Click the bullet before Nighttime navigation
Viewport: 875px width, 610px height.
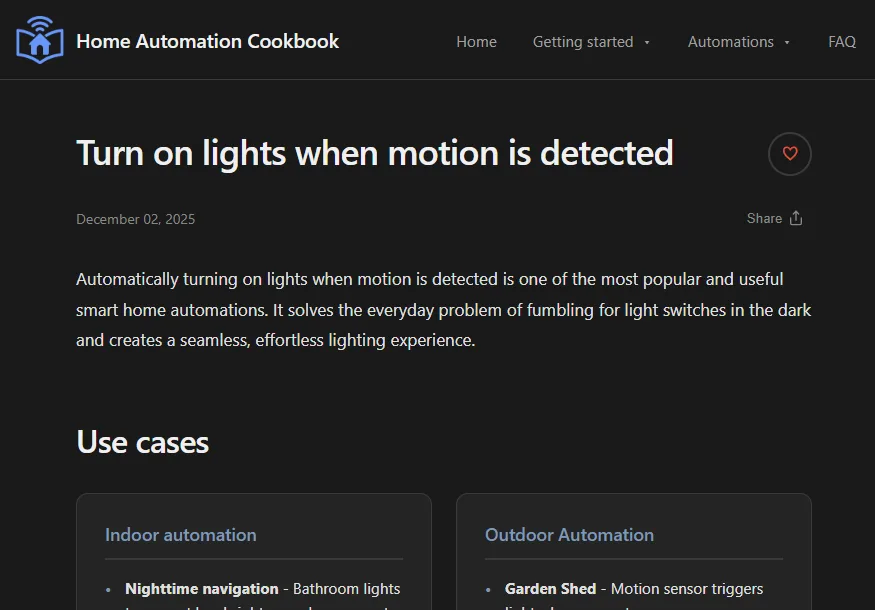click(x=108, y=589)
